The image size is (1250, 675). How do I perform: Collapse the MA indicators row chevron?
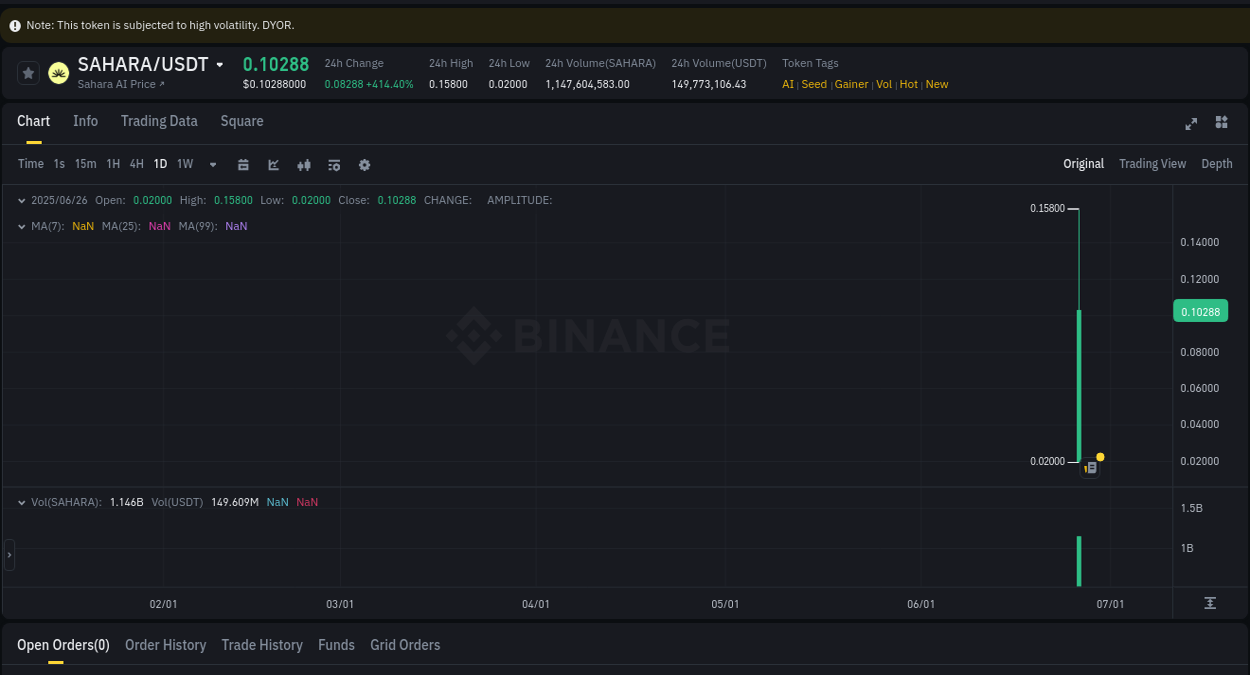tap(21, 226)
